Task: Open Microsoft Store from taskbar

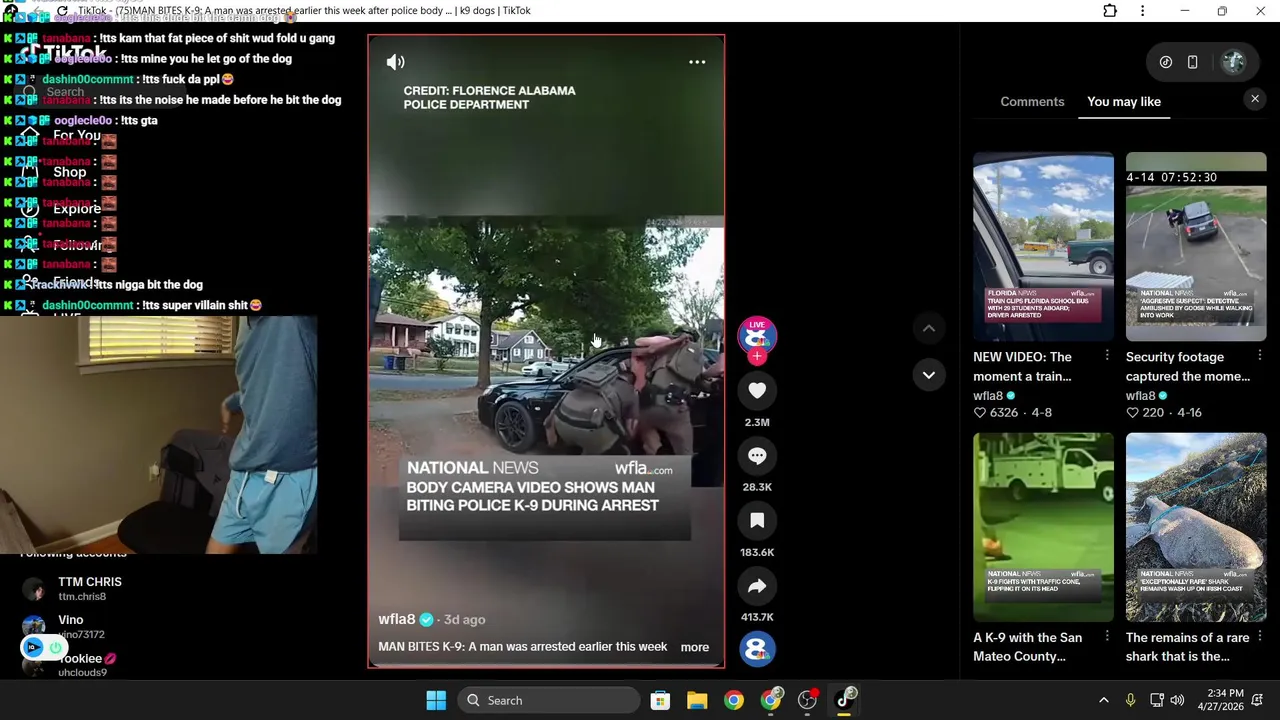Action: (660, 700)
